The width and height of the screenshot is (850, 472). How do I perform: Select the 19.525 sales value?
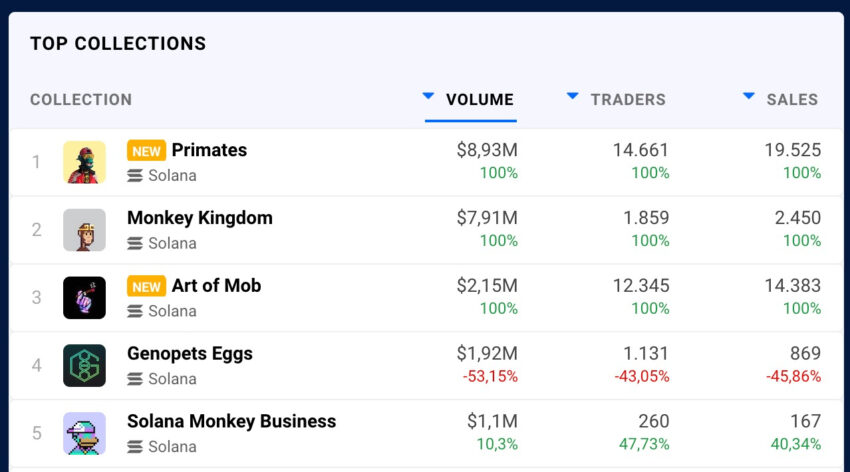(x=793, y=150)
